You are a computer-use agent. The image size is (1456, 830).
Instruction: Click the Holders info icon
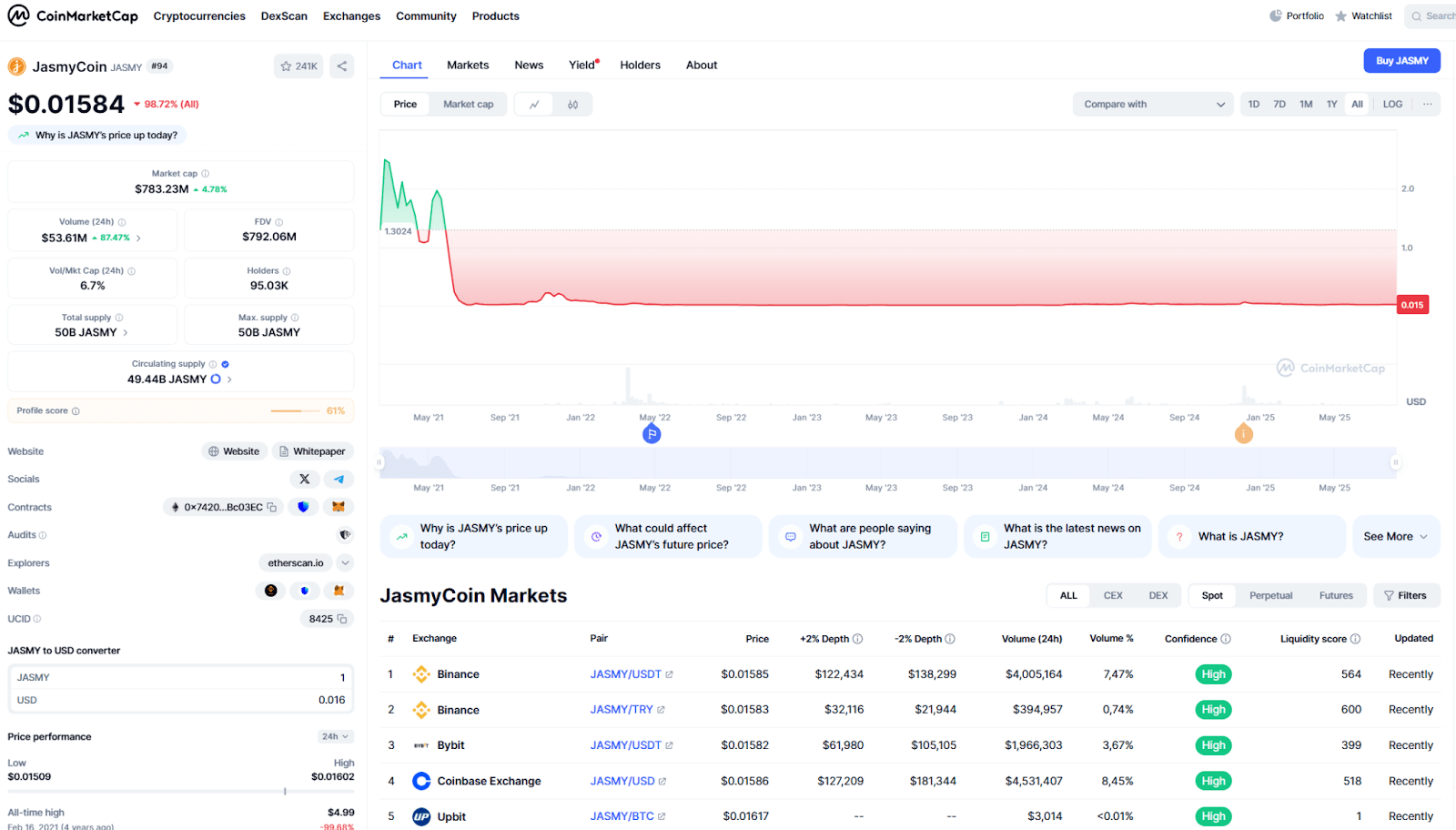(287, 271)
